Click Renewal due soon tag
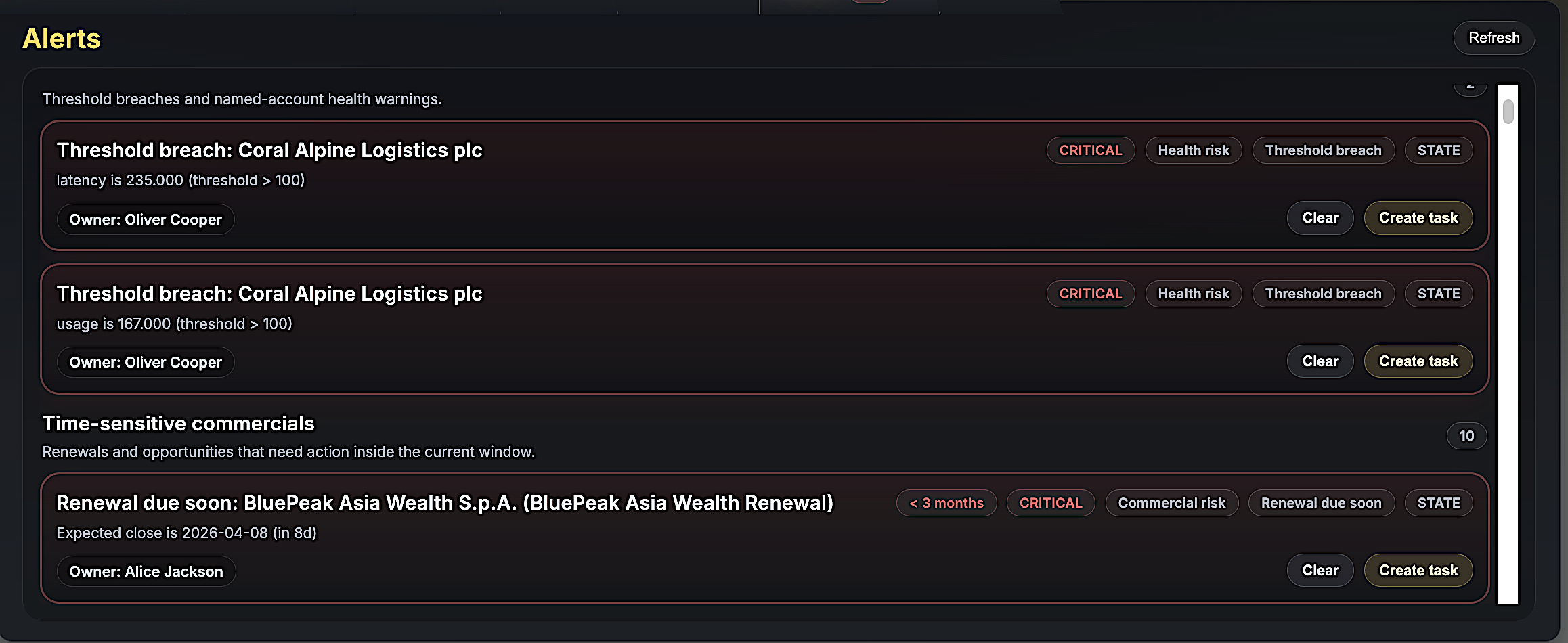The image size is (1568, 643). coord(1321,503)
